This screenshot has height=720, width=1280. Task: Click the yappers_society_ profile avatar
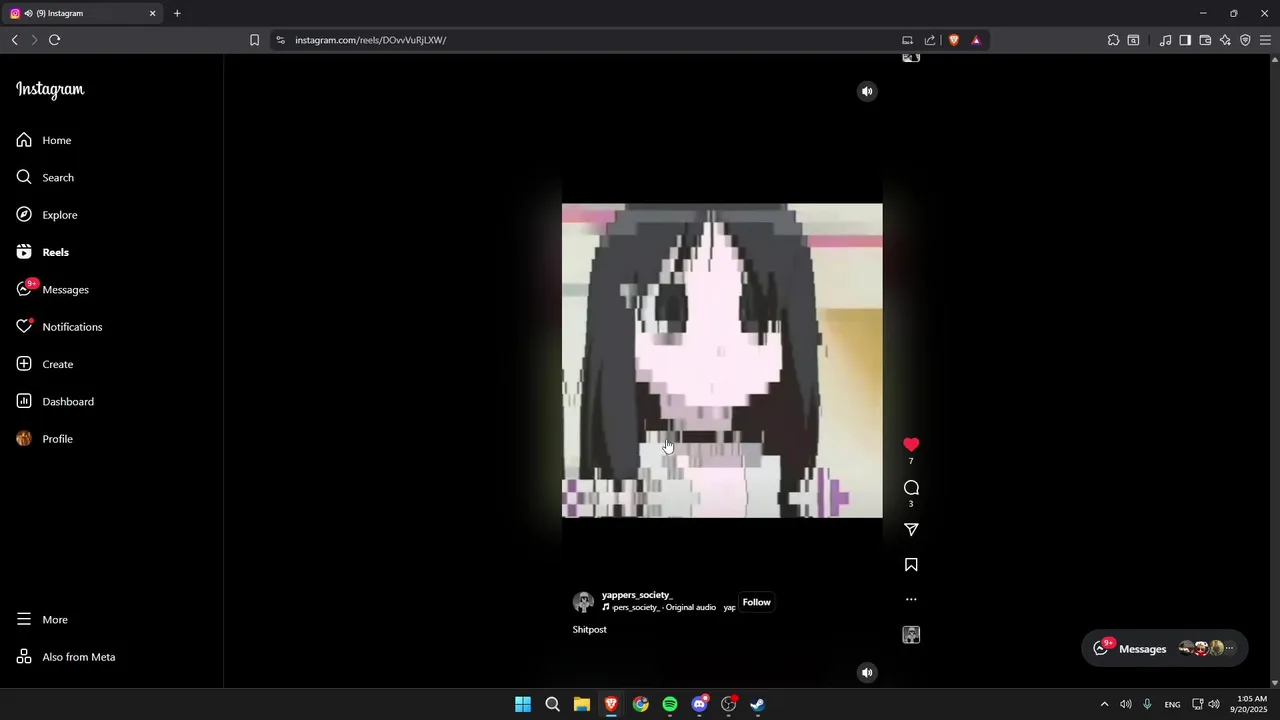pyautogui.click(x=583, y=602)
